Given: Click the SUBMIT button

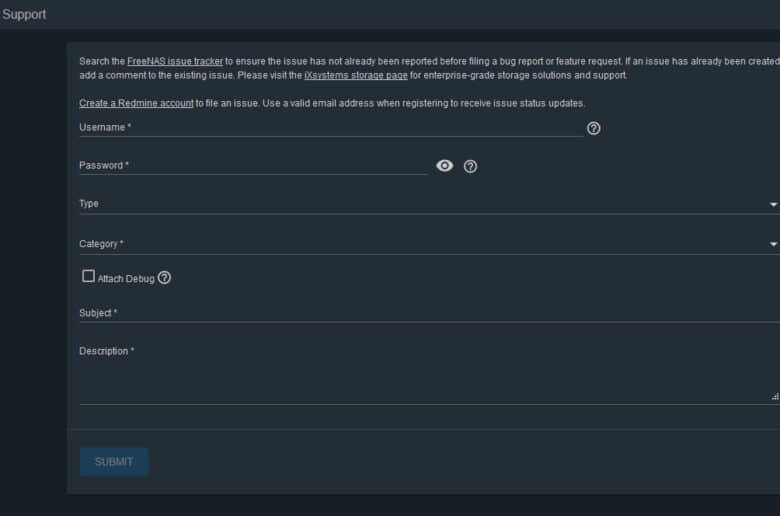Looking at the screenshot, I should pyautogui.click(x=114, y=462).
